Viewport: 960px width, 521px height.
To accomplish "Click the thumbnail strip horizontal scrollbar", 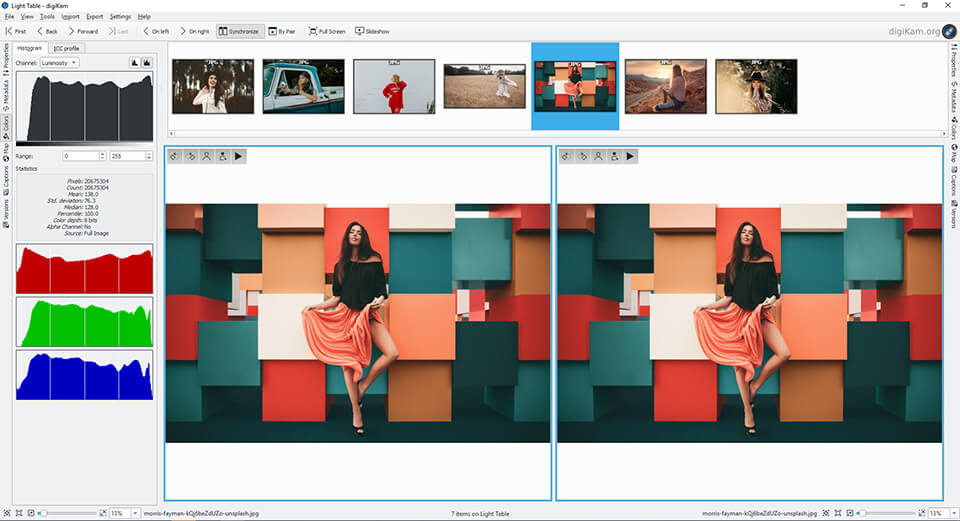I will [558, 133].
